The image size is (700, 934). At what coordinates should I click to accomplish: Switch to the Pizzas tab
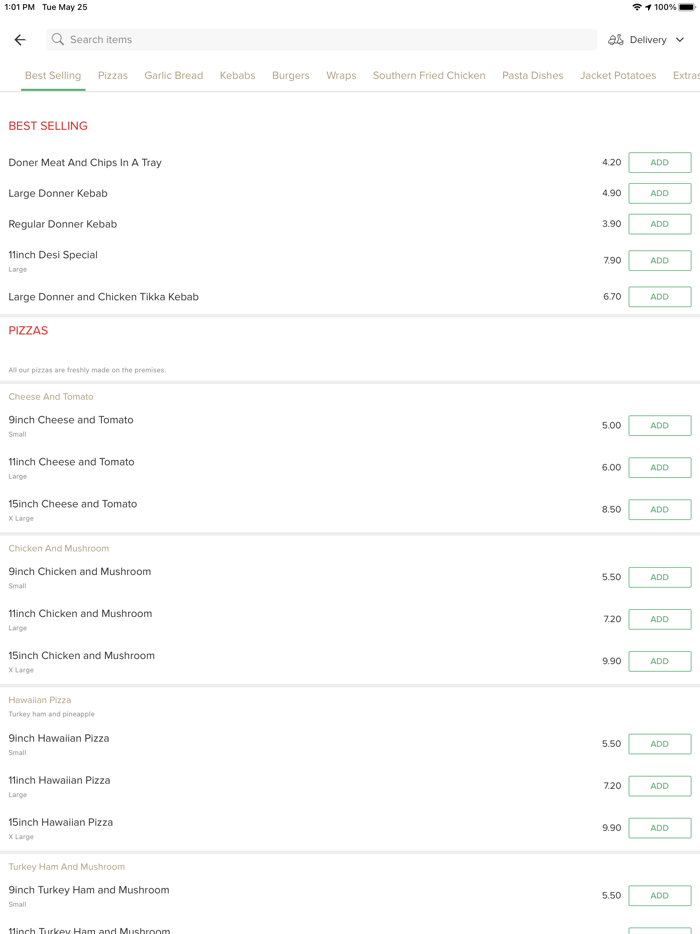tap(113, 75)
